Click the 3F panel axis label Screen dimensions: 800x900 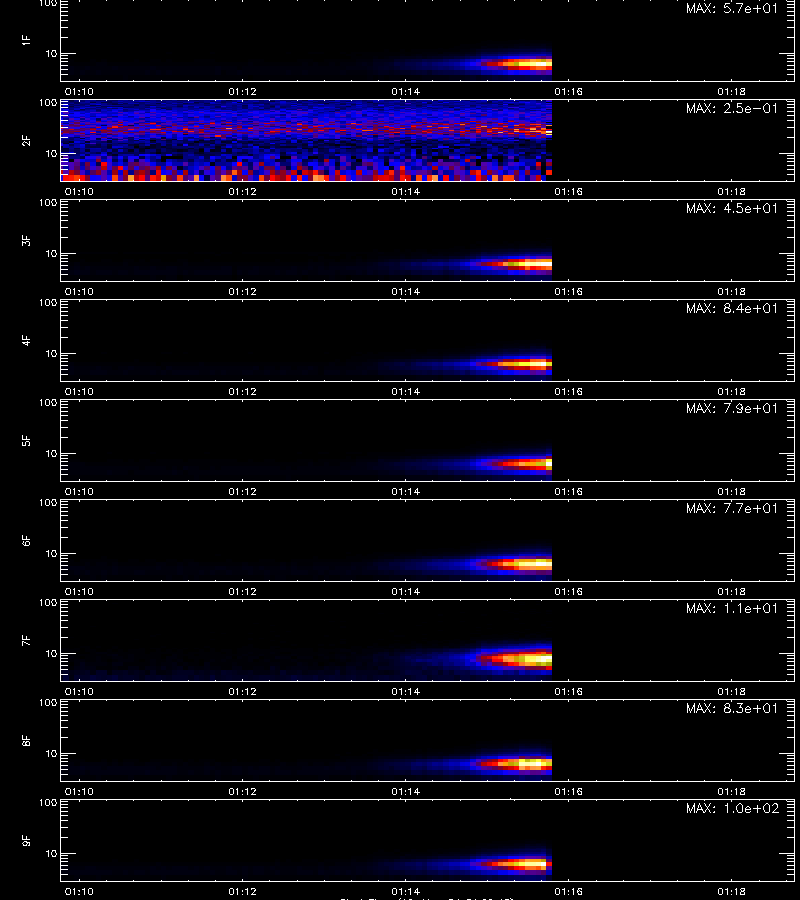(26, 240)
